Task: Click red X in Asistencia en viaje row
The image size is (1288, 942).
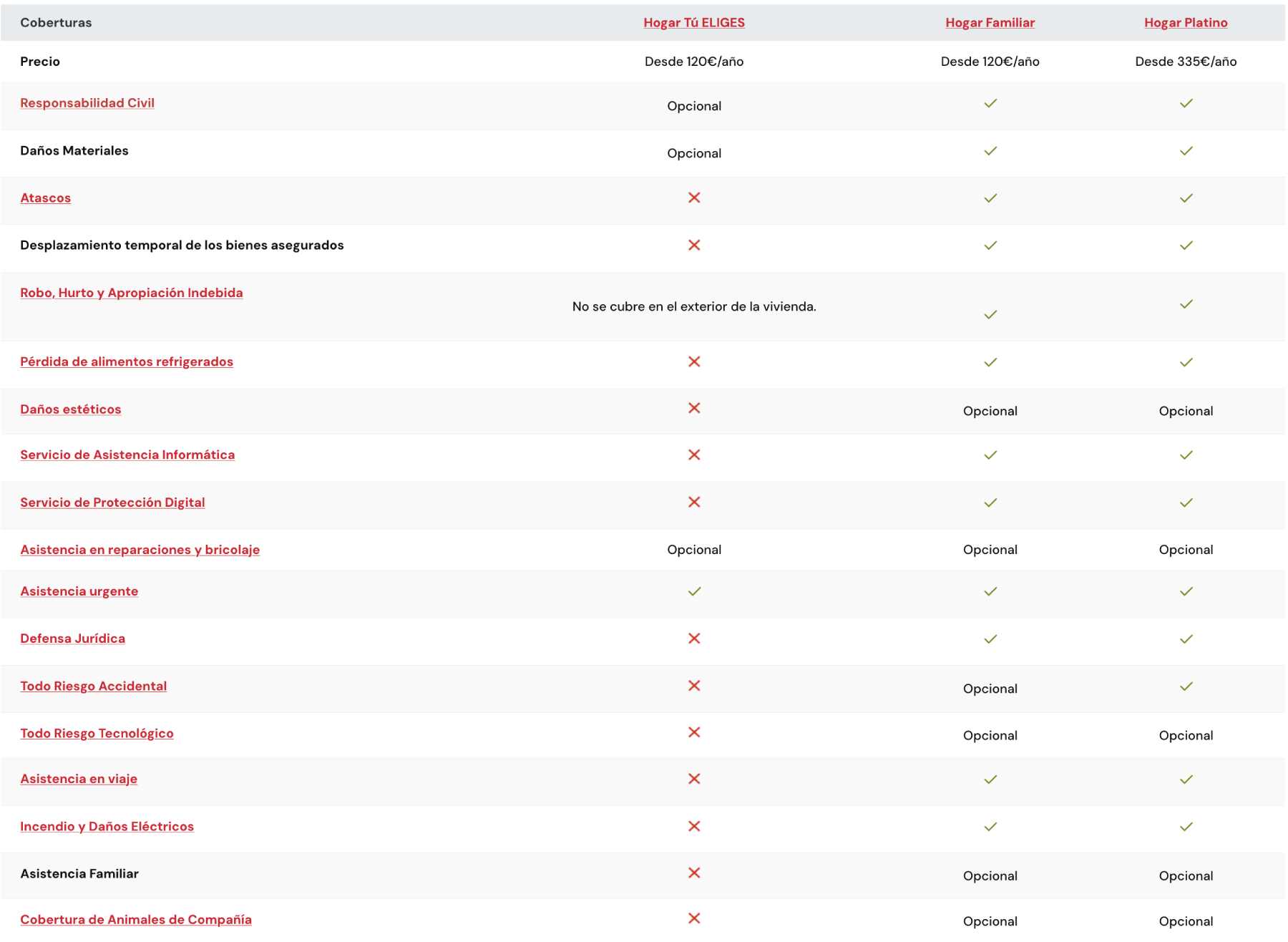Action: tap(694, 779)
